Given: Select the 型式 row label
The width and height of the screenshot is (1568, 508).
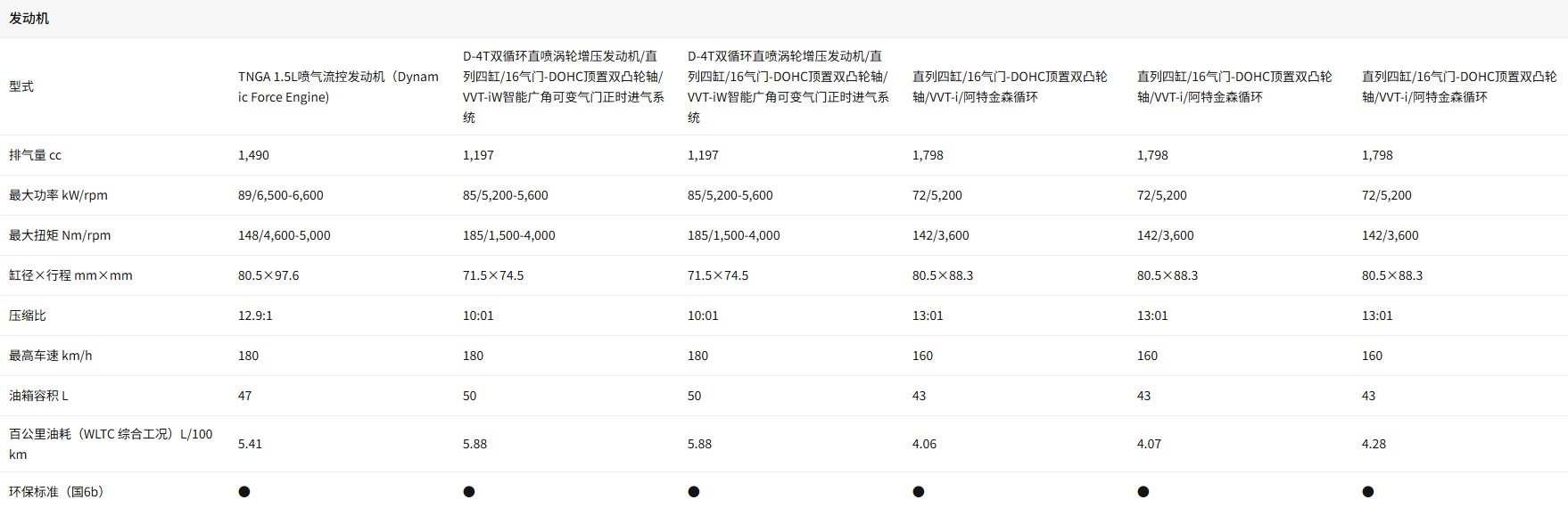Looking at the screenshot, I should (21, 86).
